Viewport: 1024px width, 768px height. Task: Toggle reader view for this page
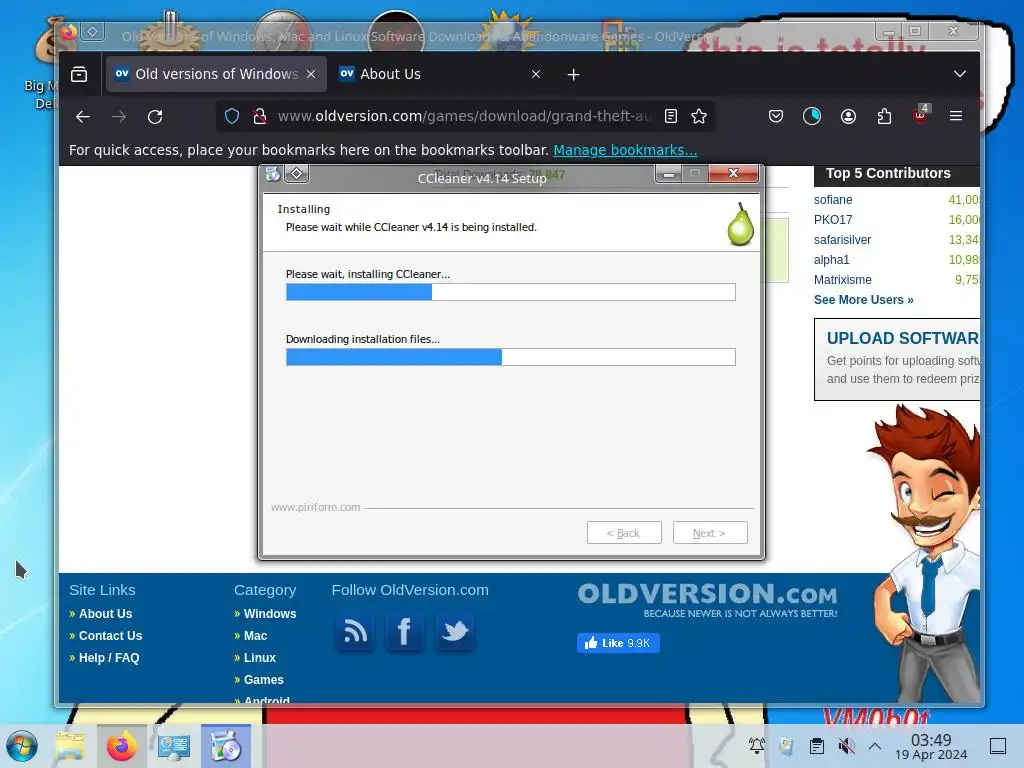tap(671, 116)
